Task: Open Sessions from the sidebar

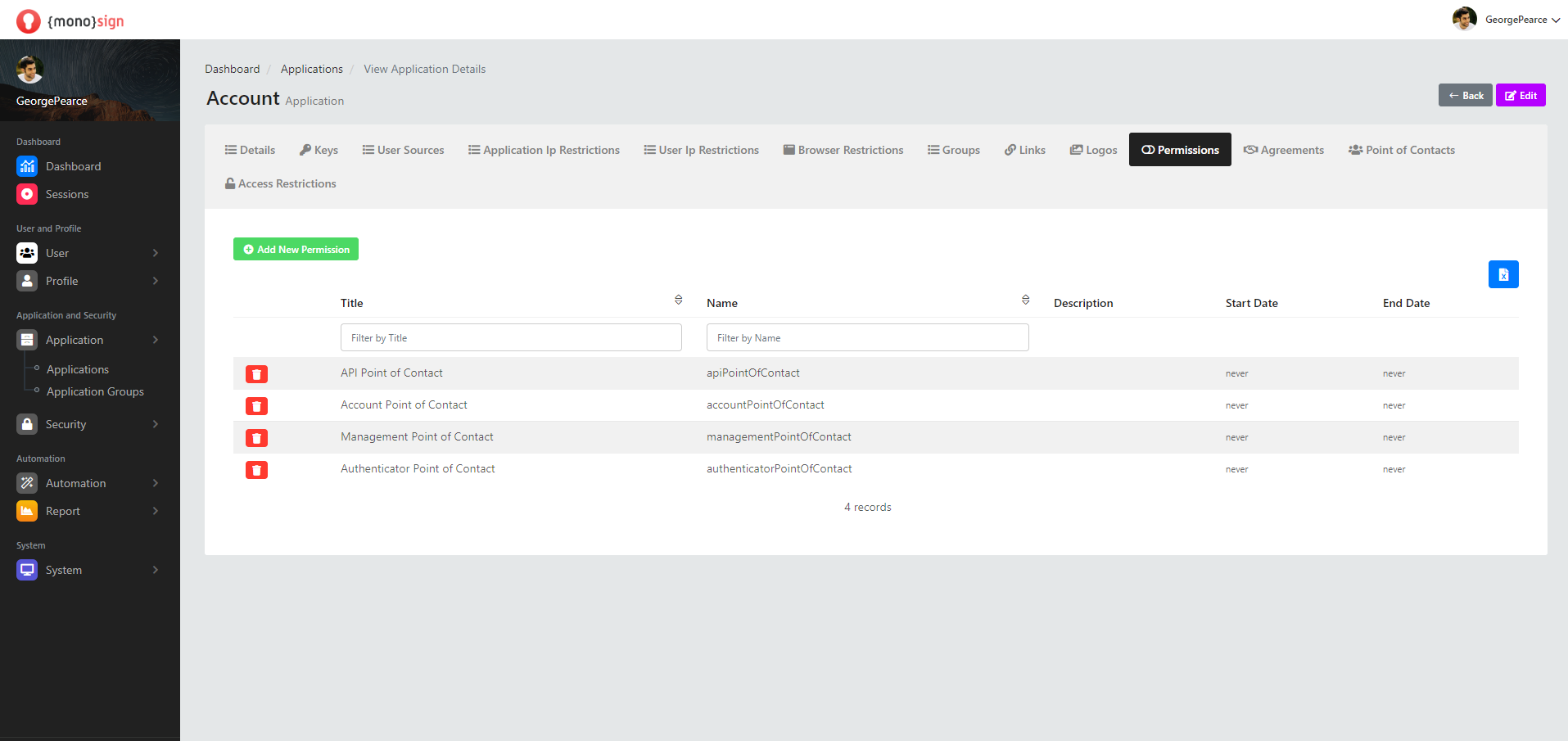Action: (x=67, y=194)
